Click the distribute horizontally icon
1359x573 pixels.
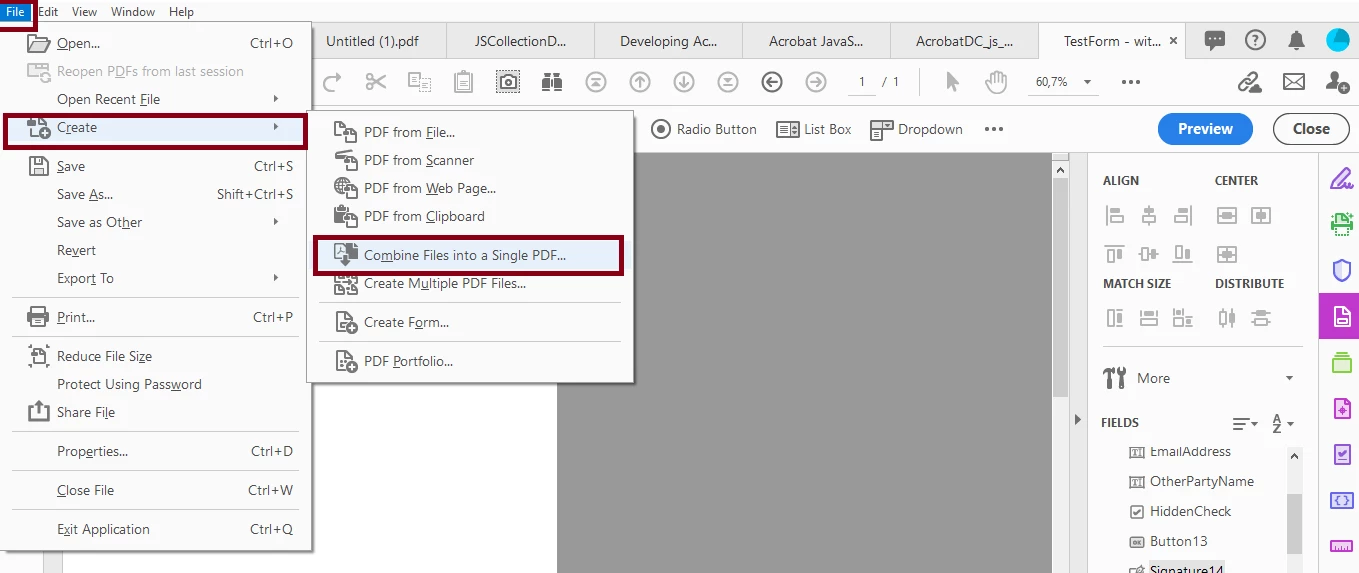tap(1227, 318)
